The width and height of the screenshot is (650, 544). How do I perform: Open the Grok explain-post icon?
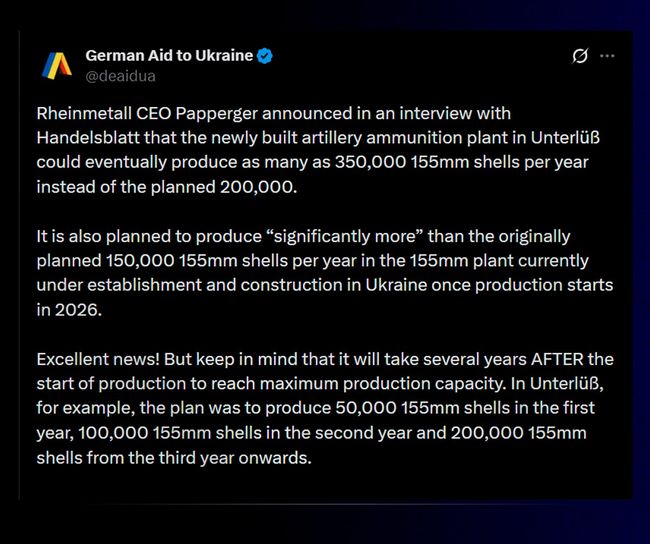tap(579, 56)
